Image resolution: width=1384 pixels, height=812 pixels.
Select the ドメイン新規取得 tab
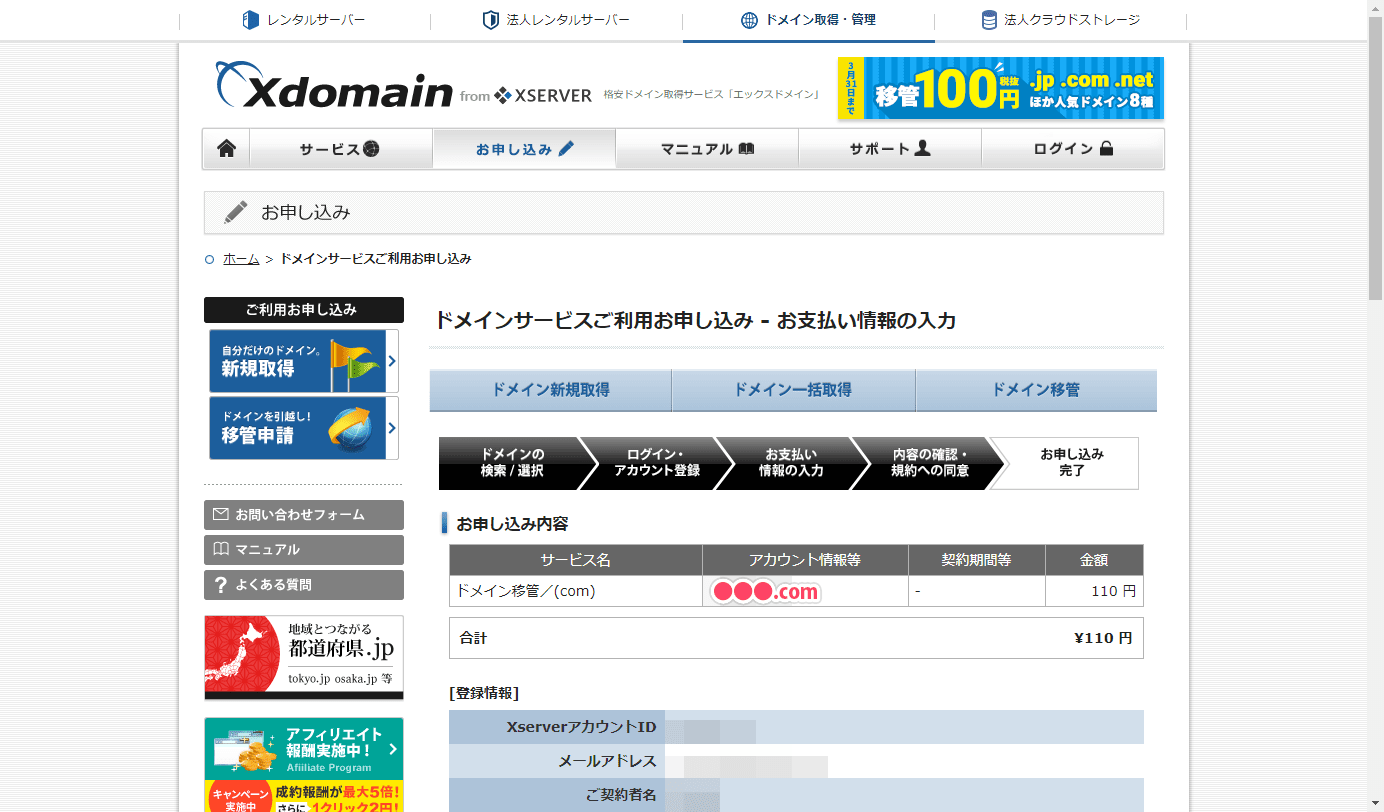[551, 390]
